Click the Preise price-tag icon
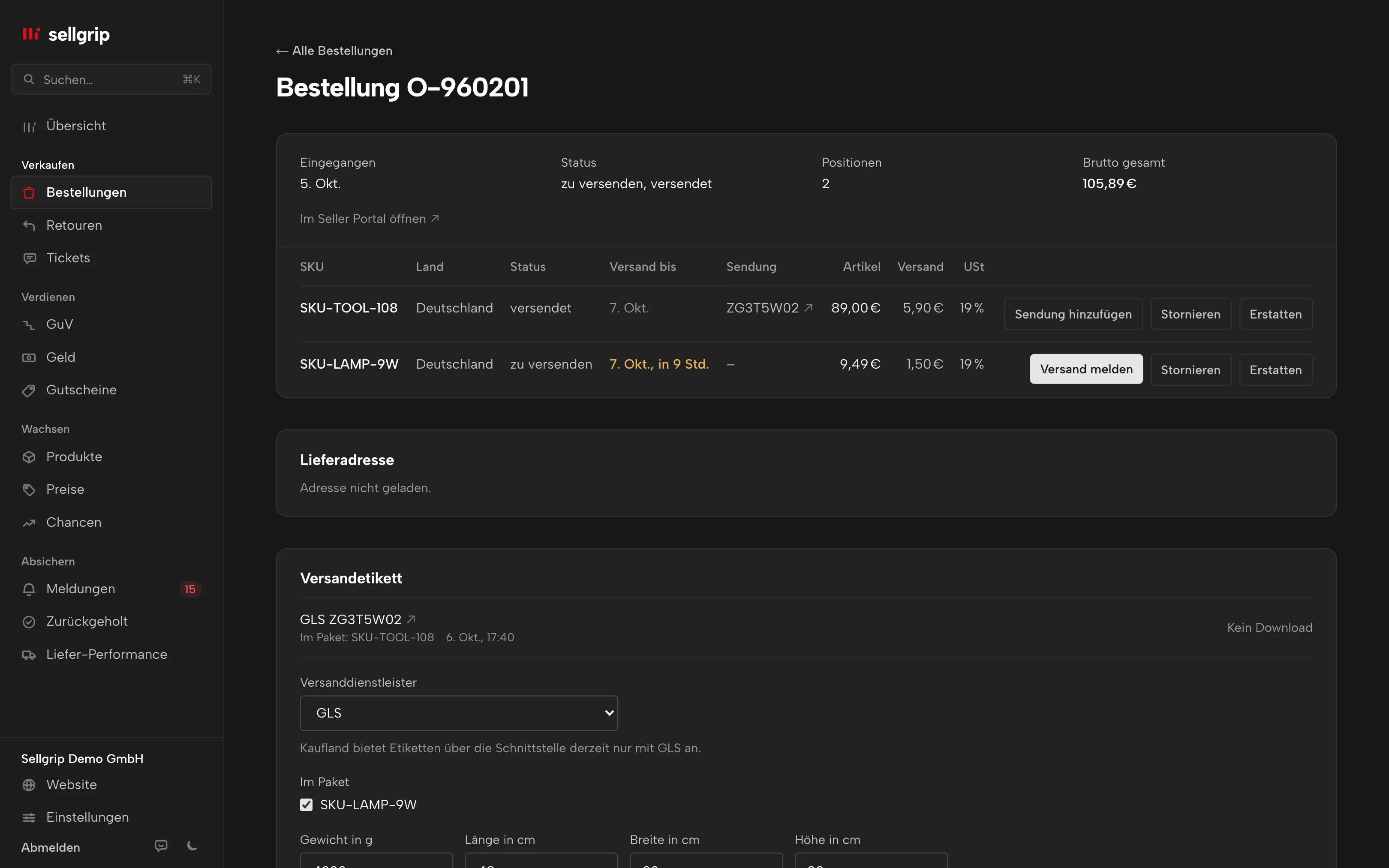The image size is (1389, 868). [x=29, y=490]
